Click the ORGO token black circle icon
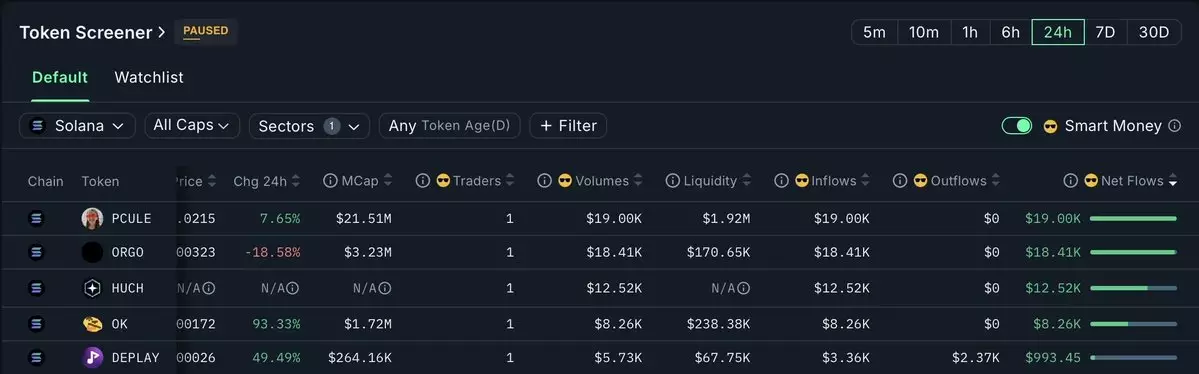Image resolution: width=1199 pixels, height=374 pixels. (93, 252)
